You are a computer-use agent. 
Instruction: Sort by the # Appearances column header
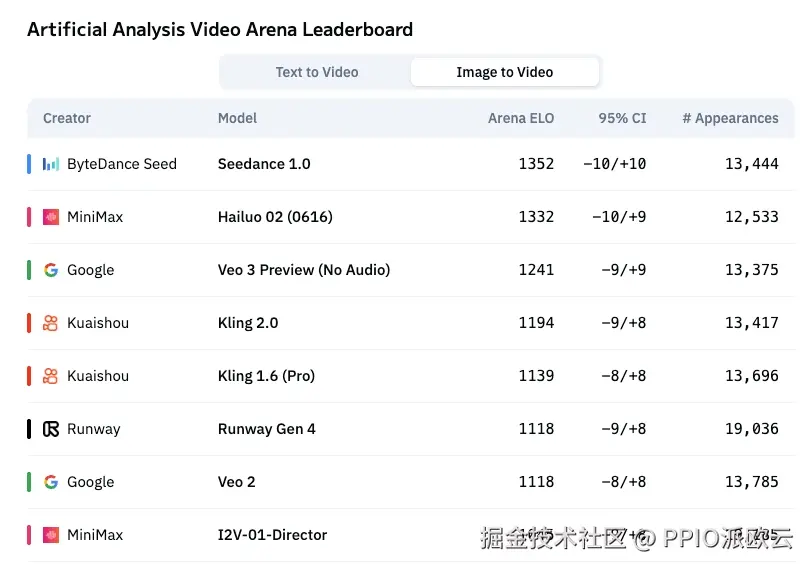point(730,118)
